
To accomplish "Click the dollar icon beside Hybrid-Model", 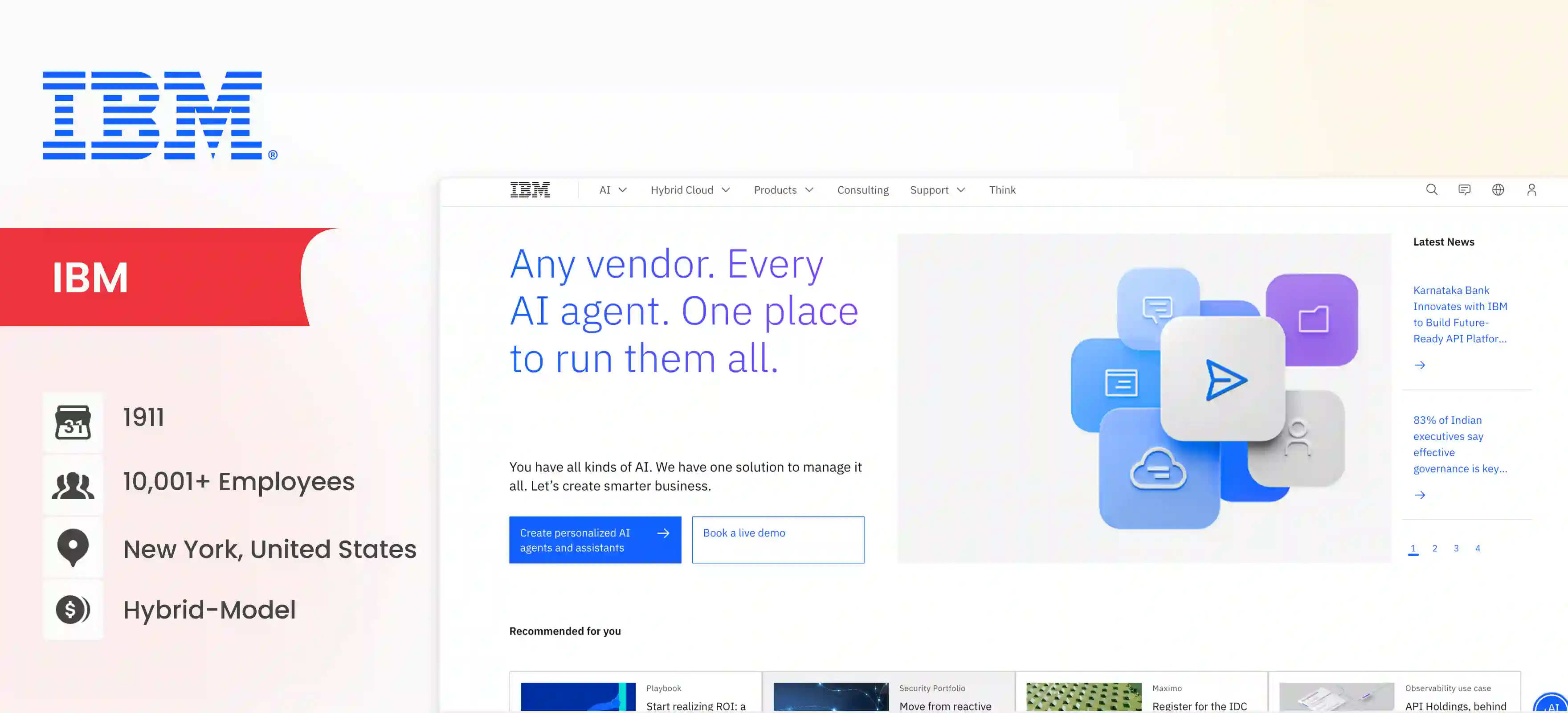I will 73,609.
